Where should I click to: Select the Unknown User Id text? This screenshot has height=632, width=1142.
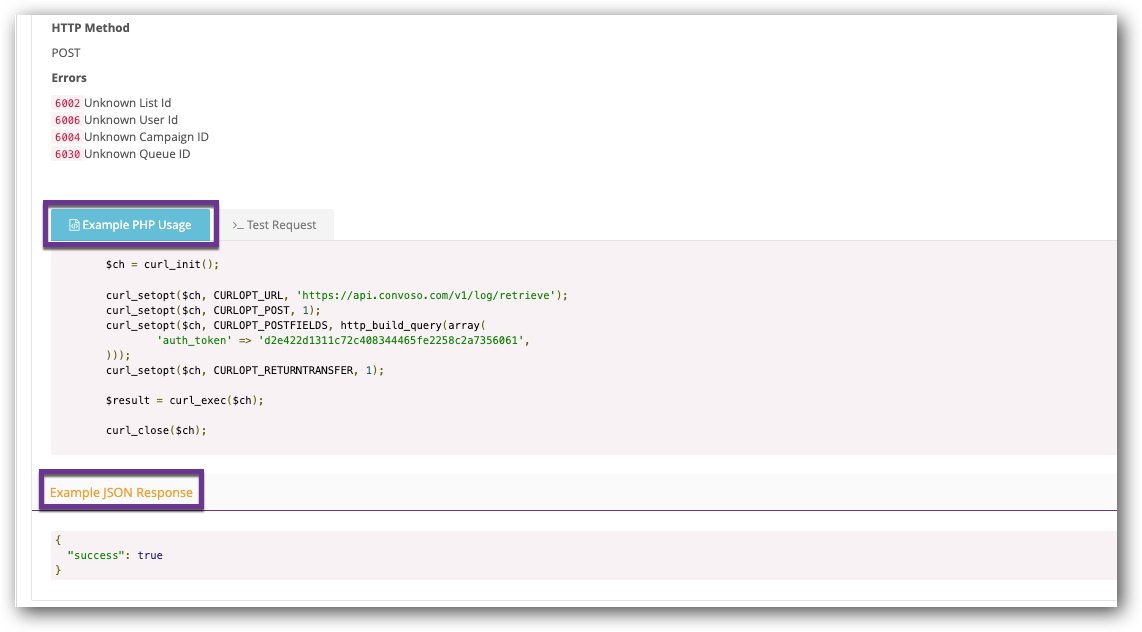tap(130, 119)
